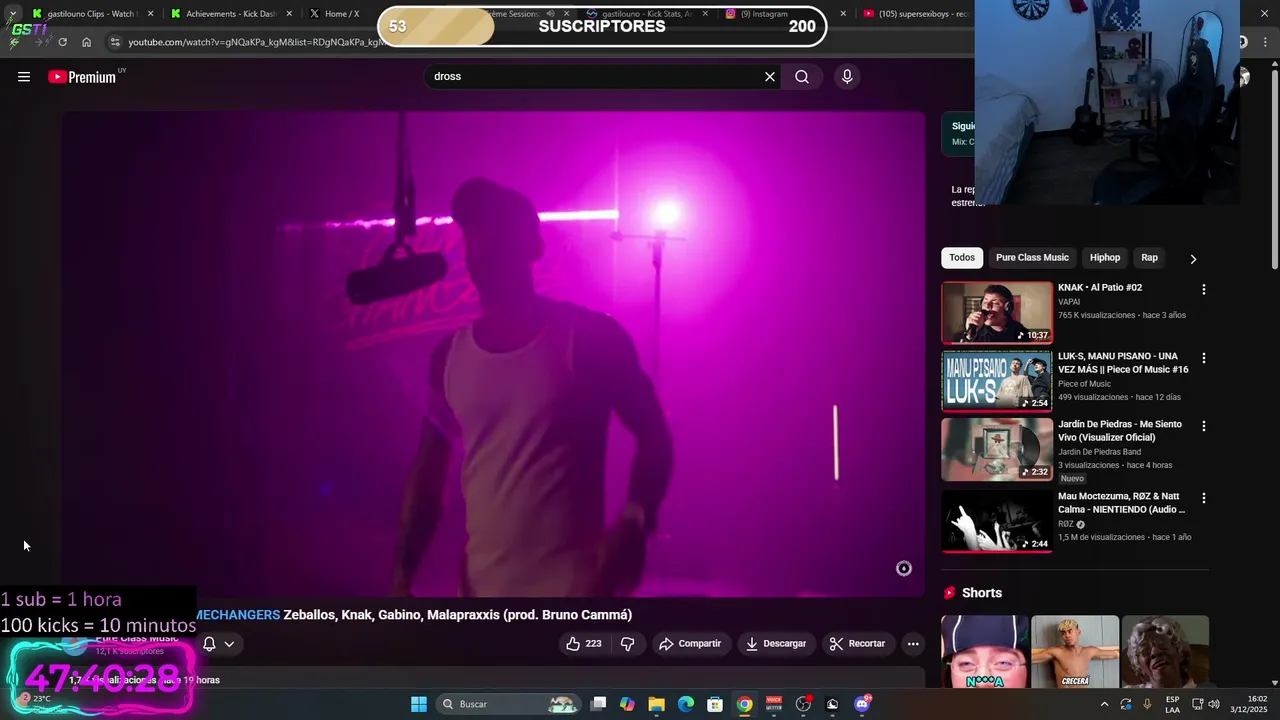The width and height of the screenshot is (1280, 720).
Task: Click the player's circular overlay icon bottom-right
Action: tap(903, 568)
